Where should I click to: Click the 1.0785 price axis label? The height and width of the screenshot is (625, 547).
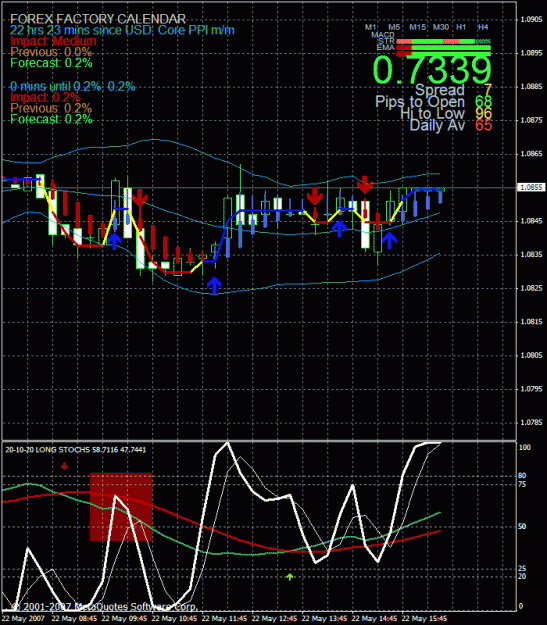pyautogui.click(x=531, y=423)
